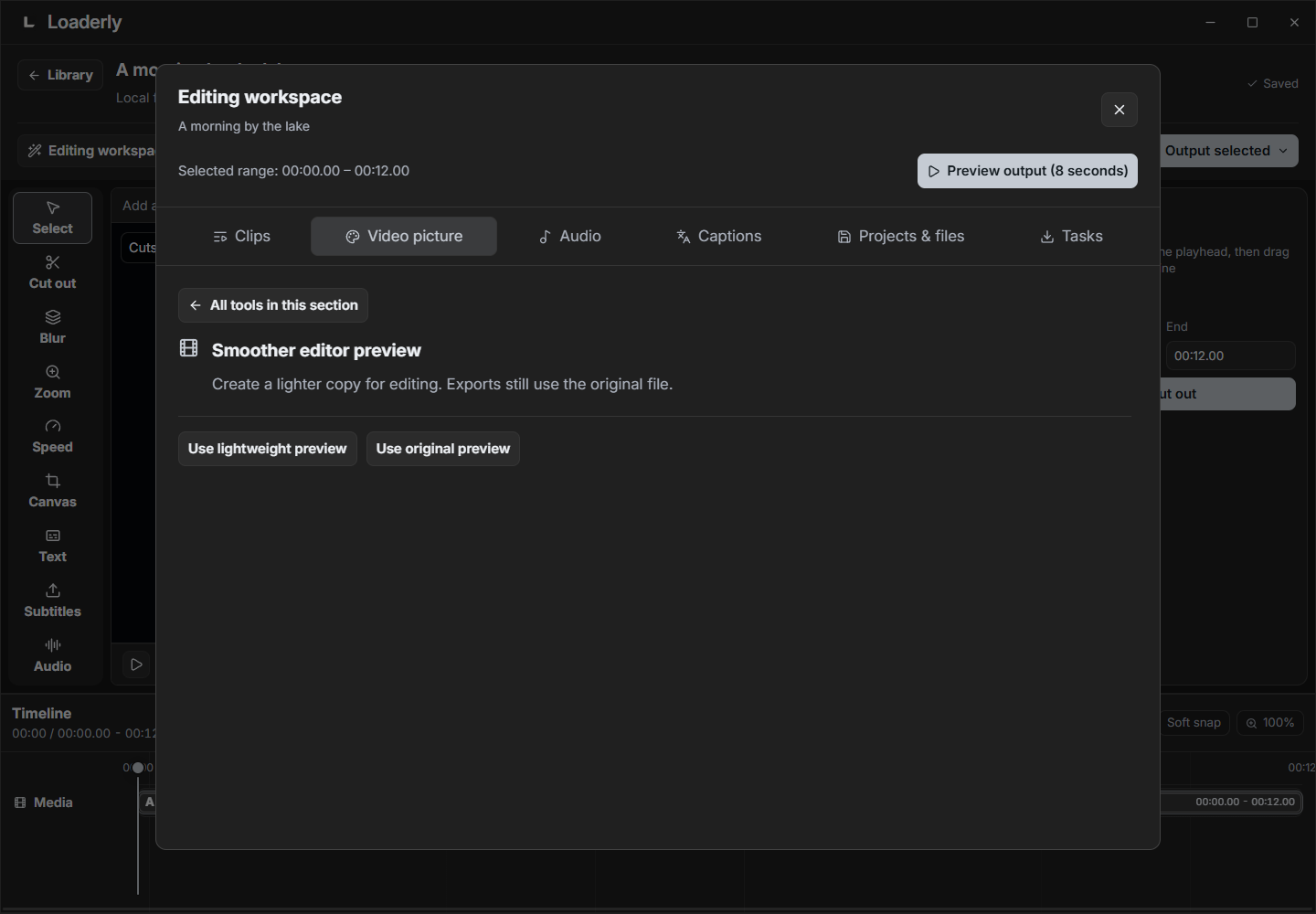The image size is (1316, 914).
Task: Open the Speed tool
Action: pyautogui.click(x=52, y=436)
